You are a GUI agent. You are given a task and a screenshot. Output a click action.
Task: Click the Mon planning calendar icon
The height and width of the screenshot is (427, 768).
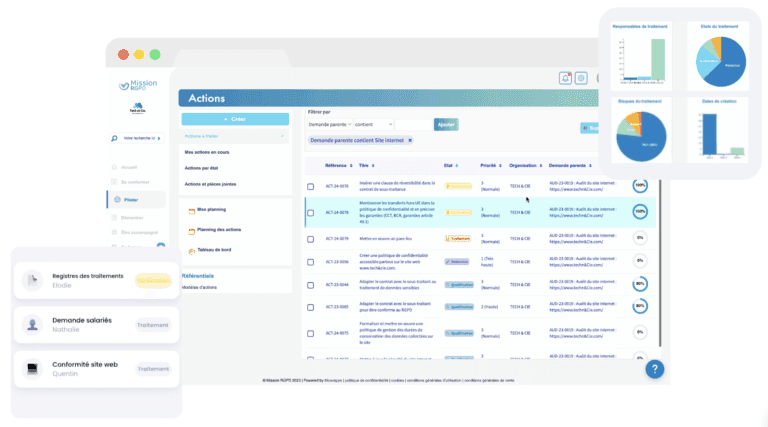pos(191,211)
